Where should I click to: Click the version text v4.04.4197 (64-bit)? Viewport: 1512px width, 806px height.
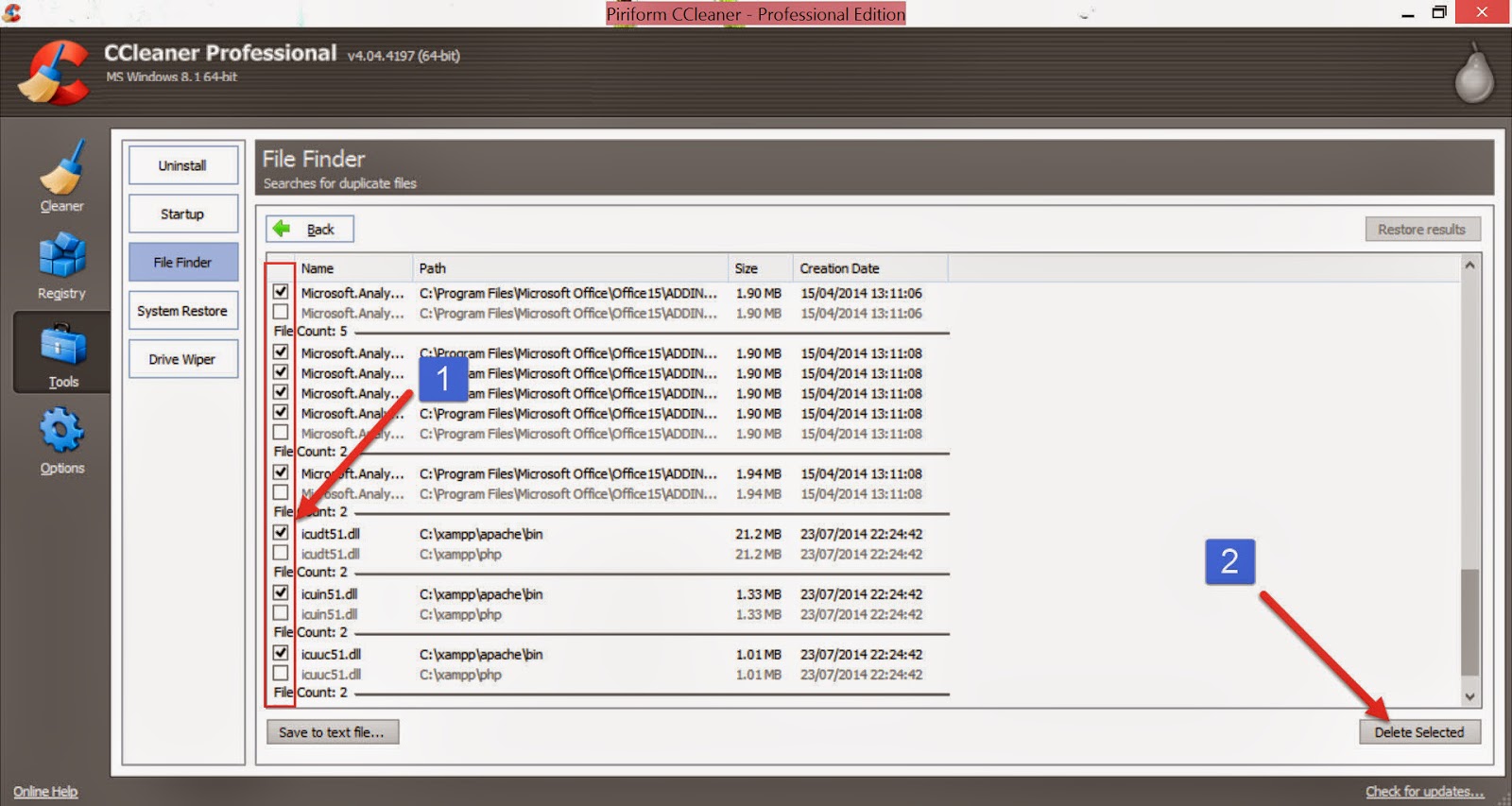pos(404,56)
